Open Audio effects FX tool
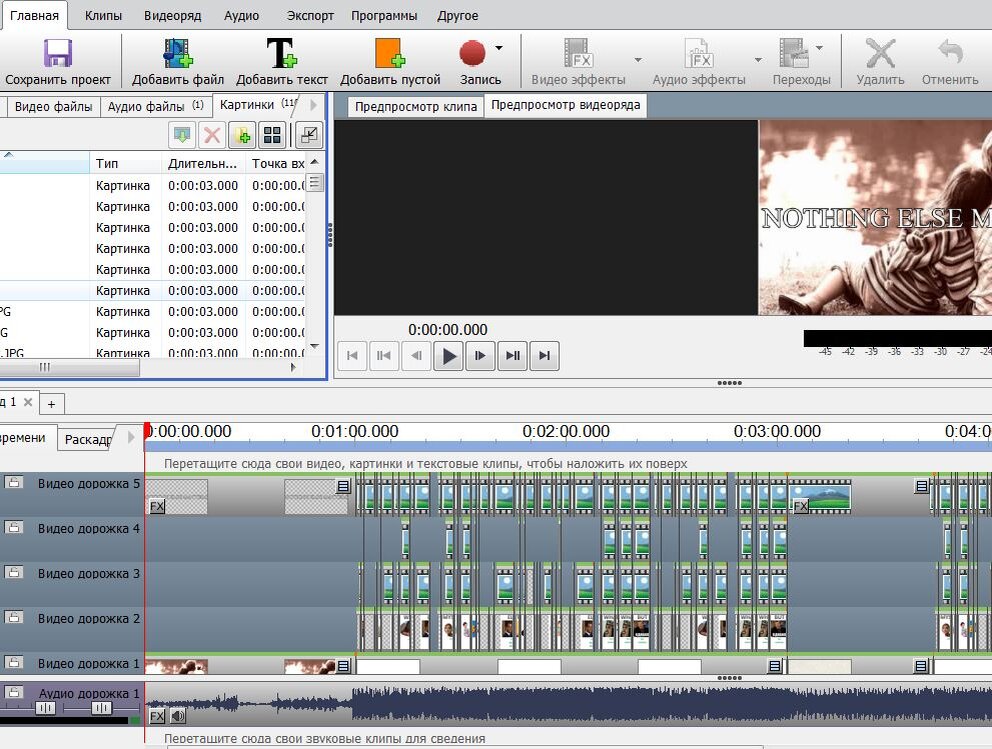Image resolution: width=992 pixels, height=749 pixels. pyautogui.click(x=699, y=53)
